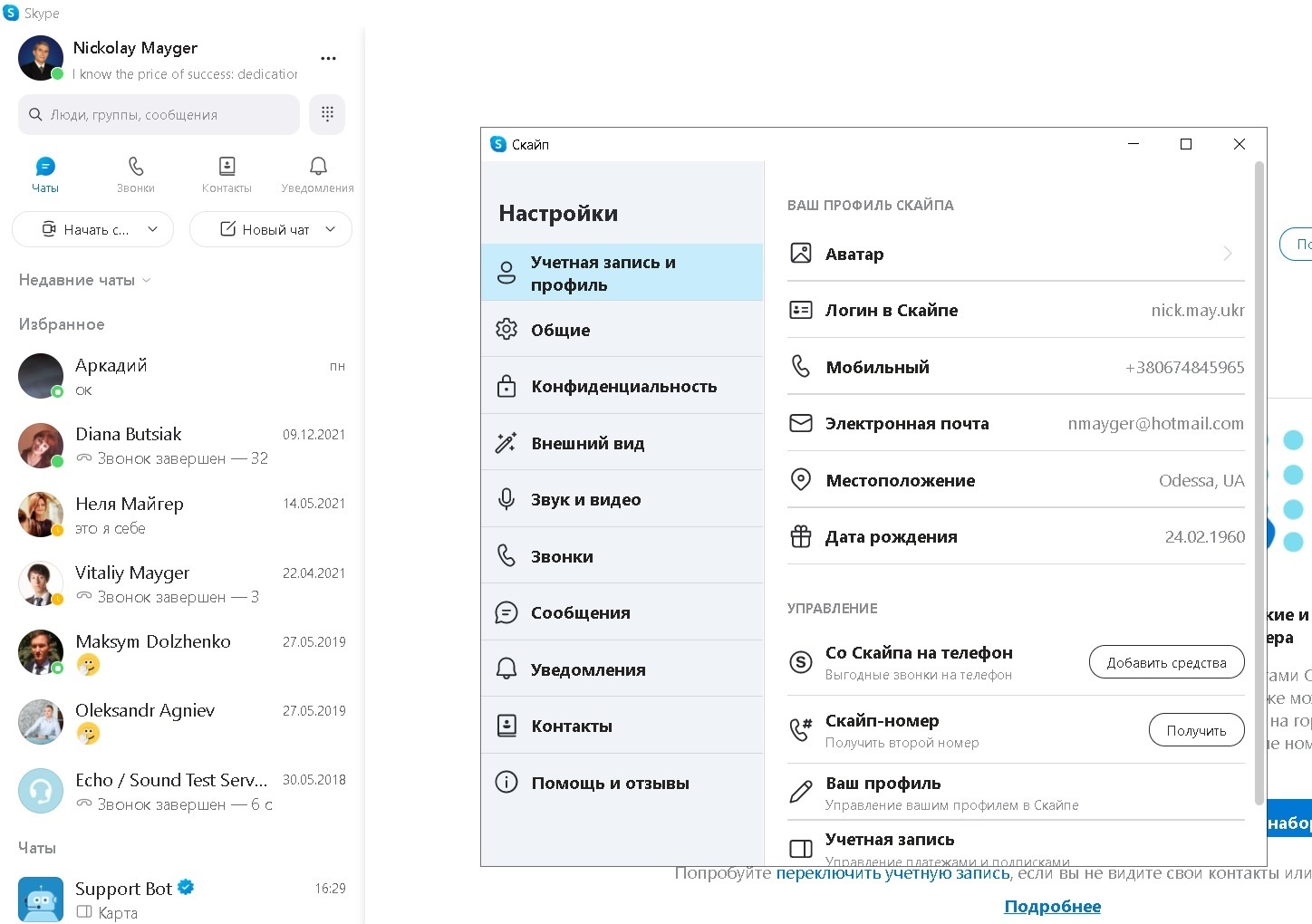The width and height of the screenshot is (1312, 924).
Task: Open the Support Bot chat
Action: click(x=182, y=899)
